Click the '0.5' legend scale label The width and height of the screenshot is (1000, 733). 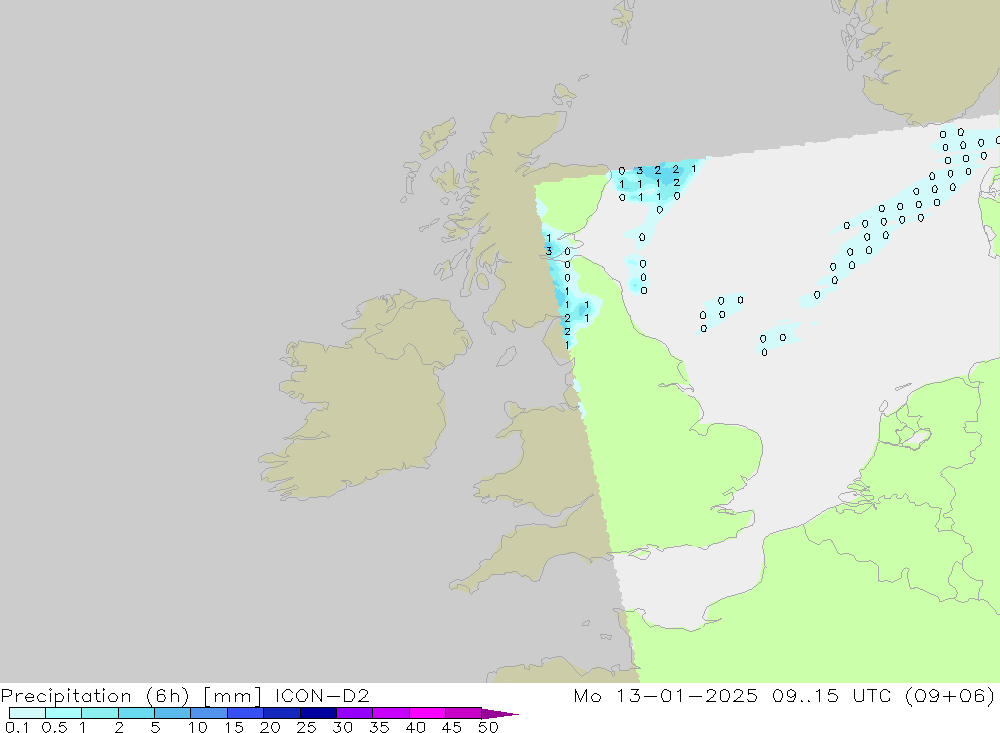54,727
